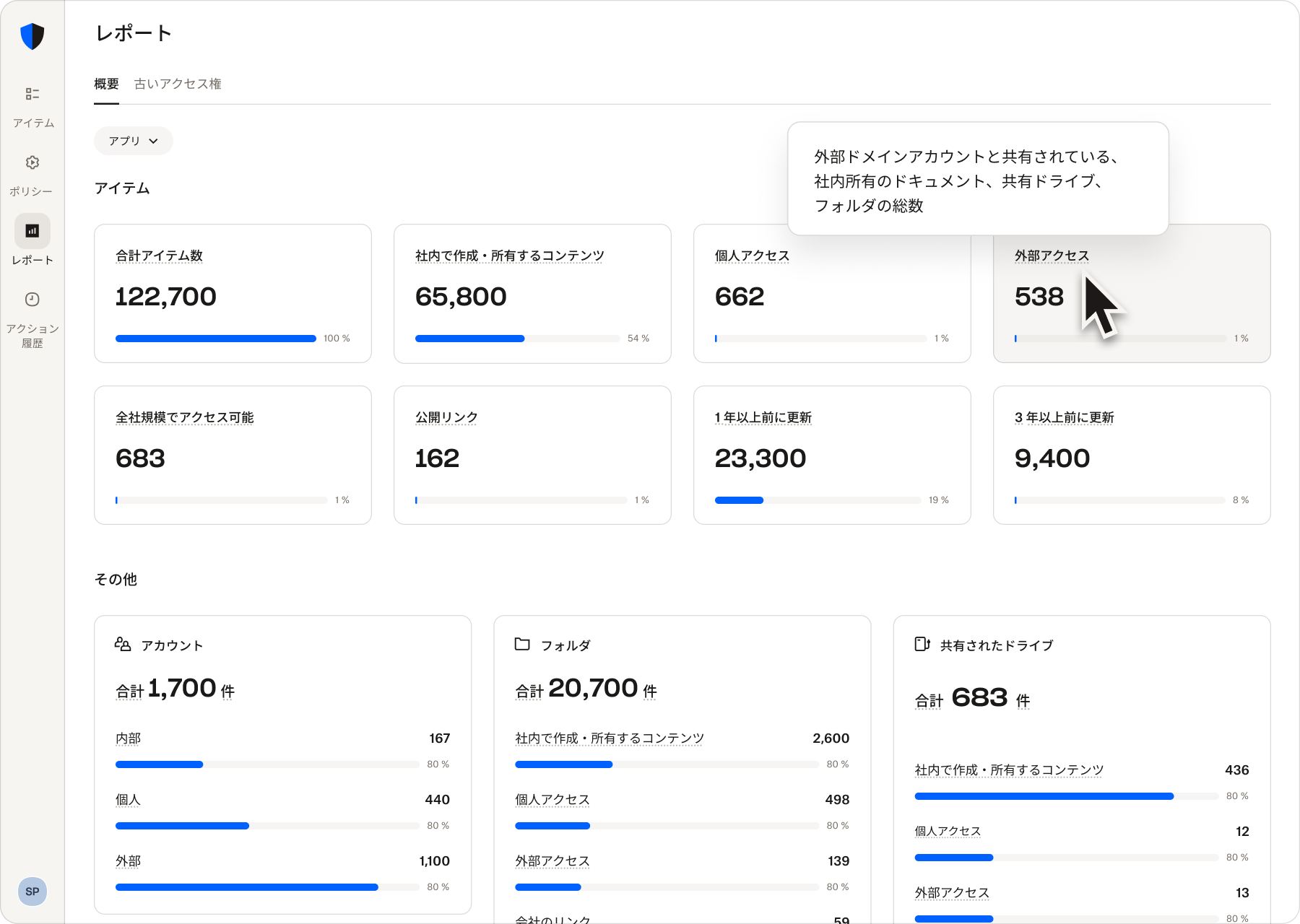Click the 662 value
Screen dimensions: 1300x924
[740, 297]
